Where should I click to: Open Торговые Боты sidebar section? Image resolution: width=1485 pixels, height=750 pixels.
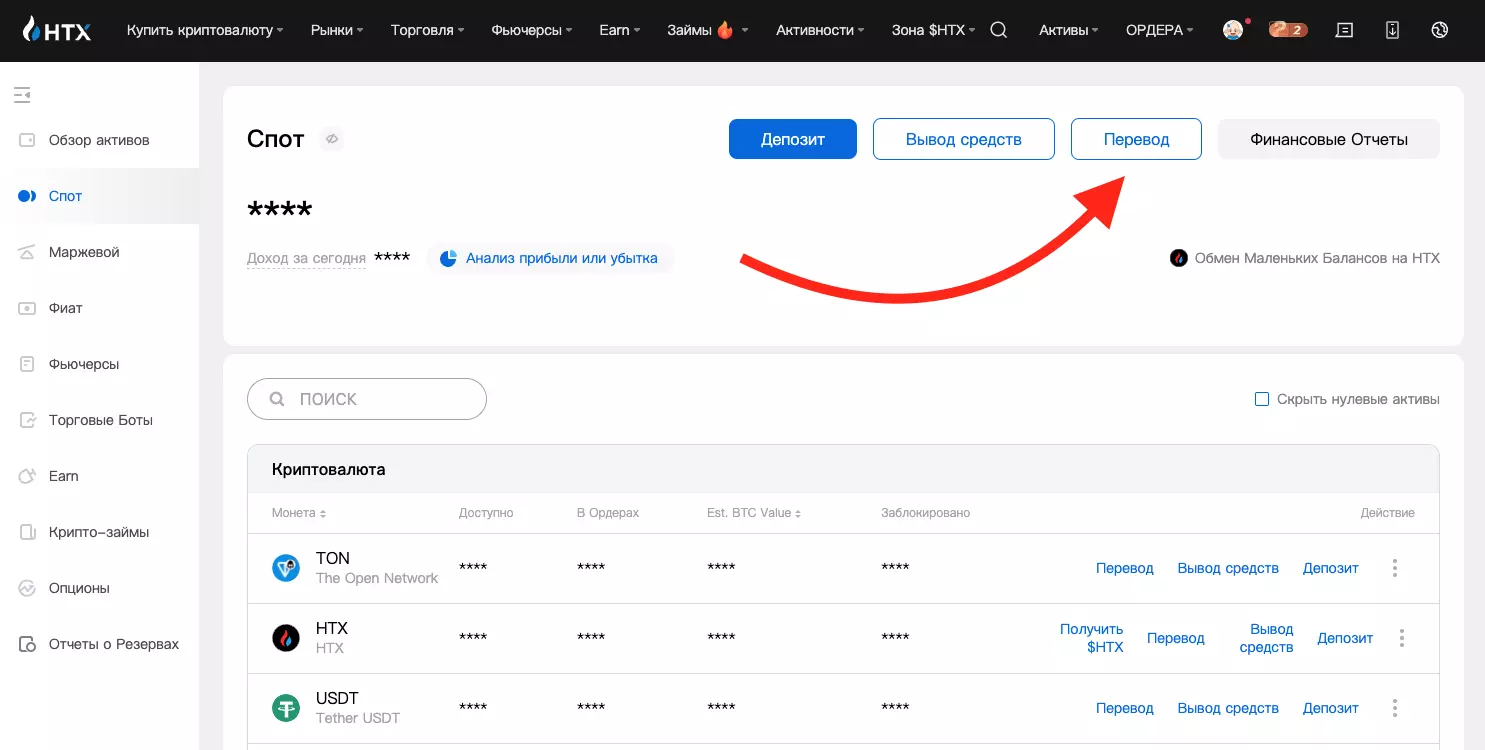tap(99, 420)
